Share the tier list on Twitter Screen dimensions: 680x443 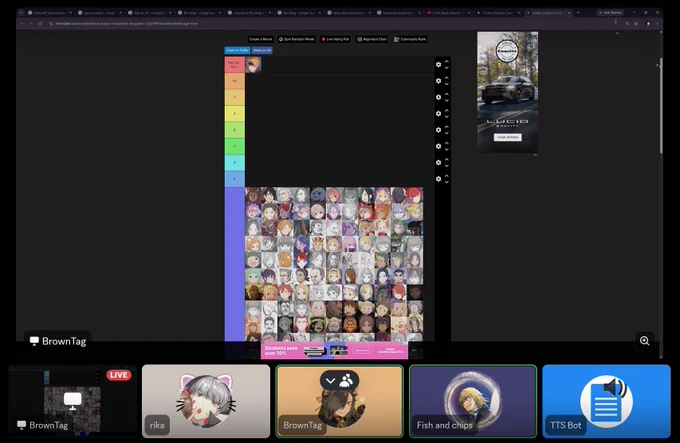point(237,50)
